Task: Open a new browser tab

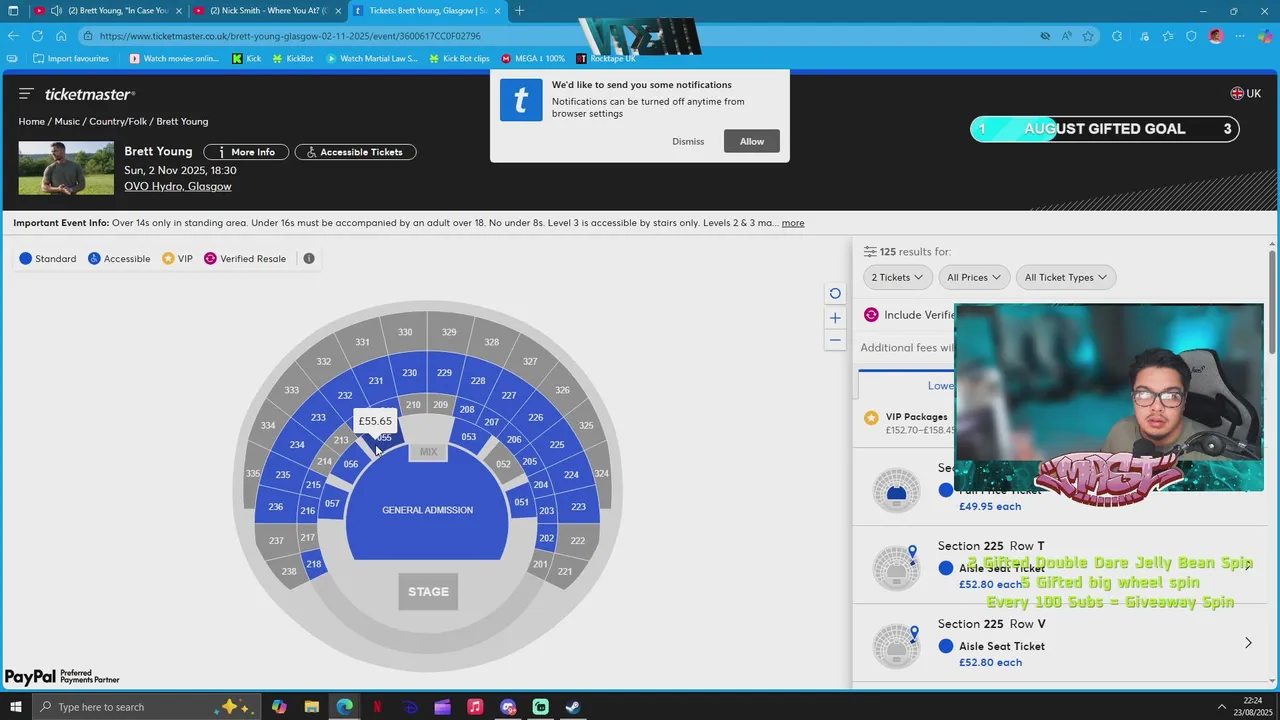Action: coord(519,10)
